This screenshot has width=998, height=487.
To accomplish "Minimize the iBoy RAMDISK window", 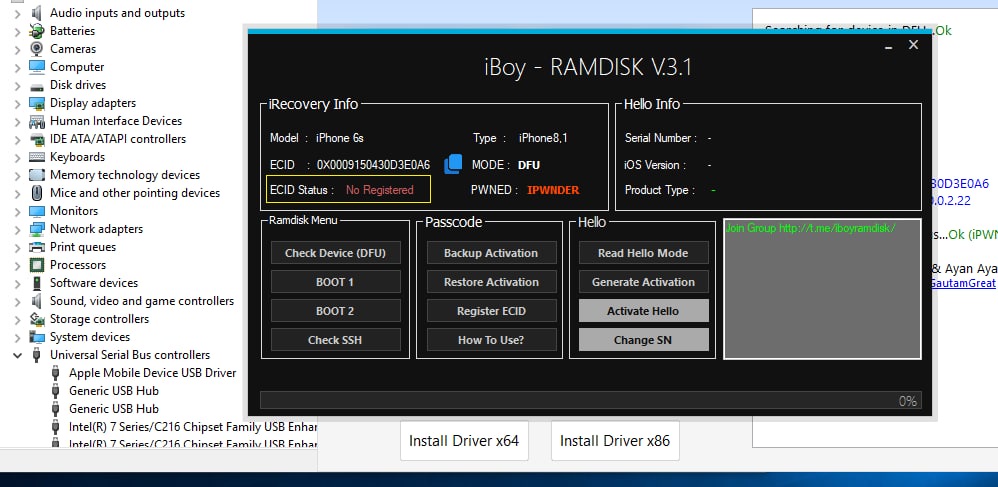I will coord(889,46).
